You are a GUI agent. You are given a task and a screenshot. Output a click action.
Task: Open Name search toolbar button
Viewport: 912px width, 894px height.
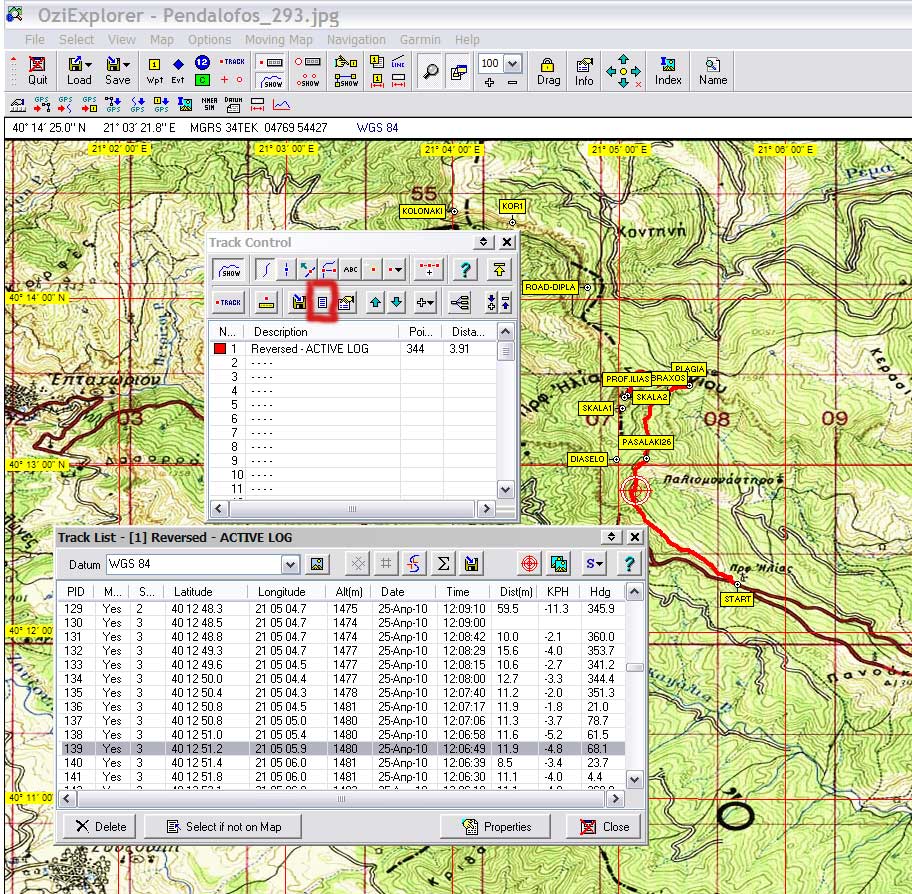coord(713,70)
